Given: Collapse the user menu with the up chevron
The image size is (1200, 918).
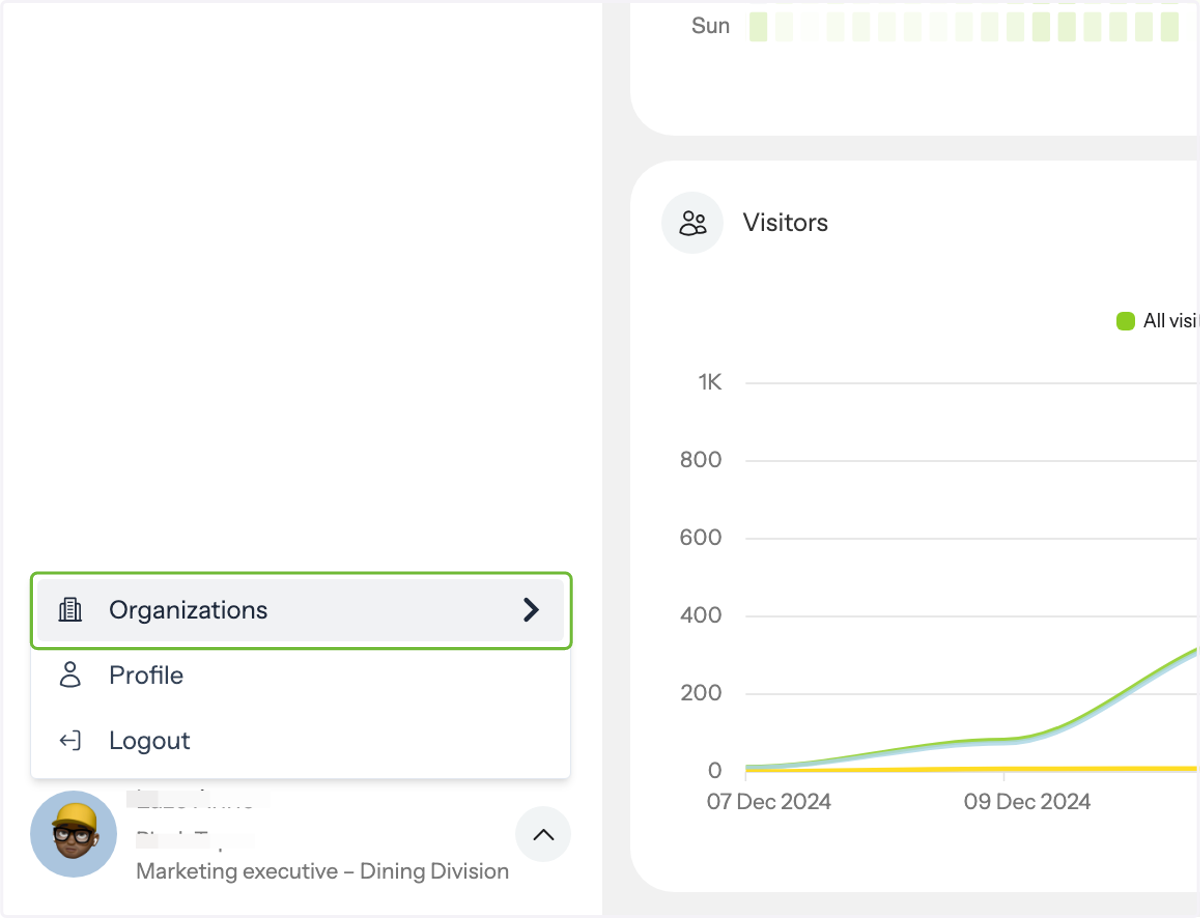Looking at the screenshot, I should coord(543,834).
